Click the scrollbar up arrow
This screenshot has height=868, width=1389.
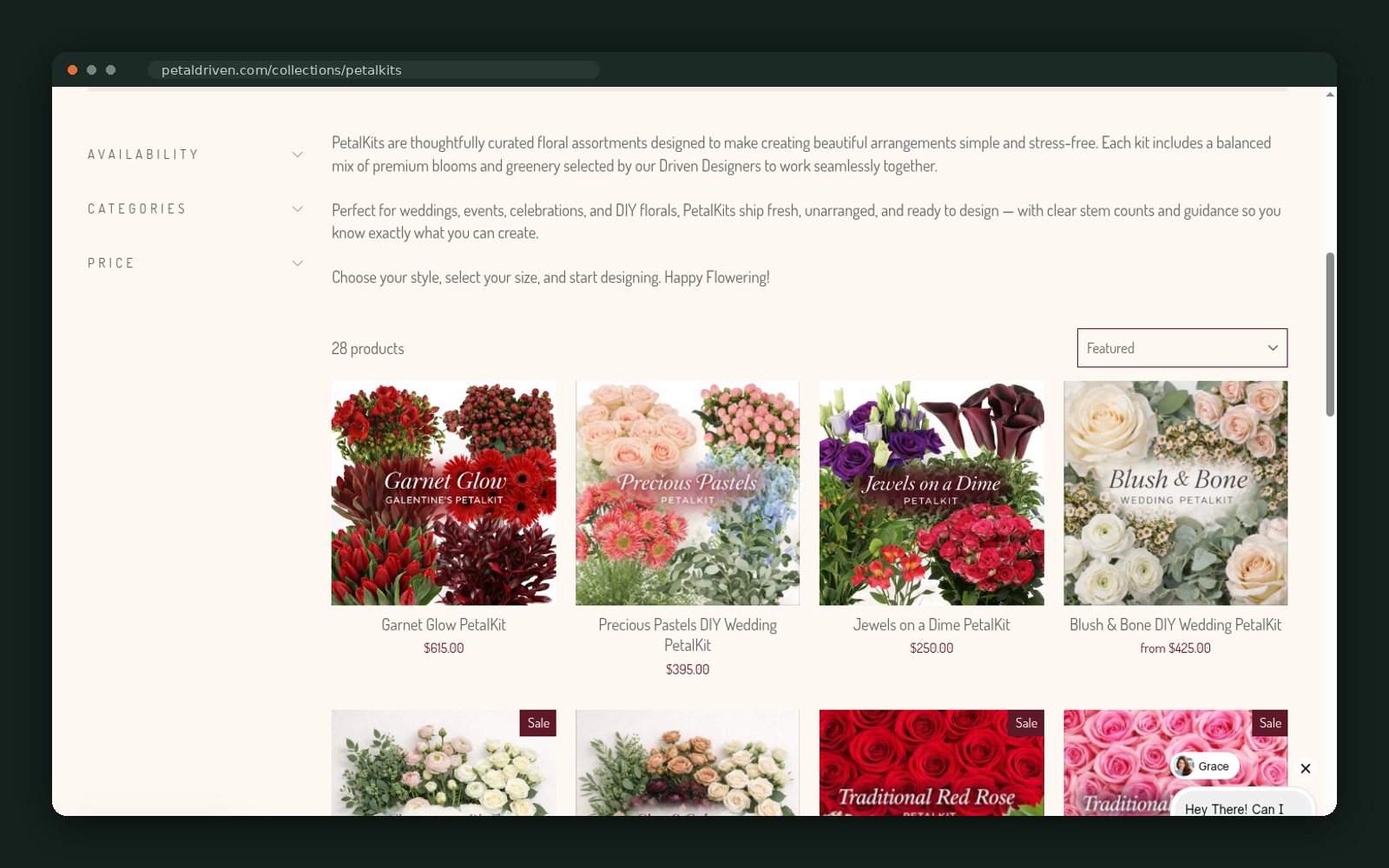click(1330, 94)
